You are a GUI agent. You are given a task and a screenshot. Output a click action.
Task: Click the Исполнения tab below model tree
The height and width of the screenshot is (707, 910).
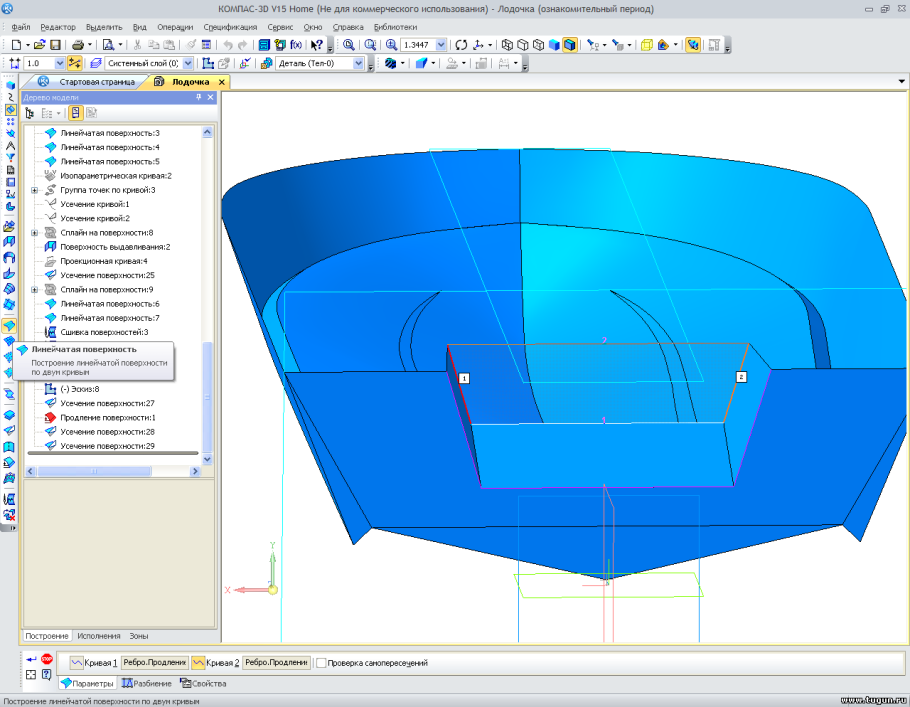click(100, 636)
